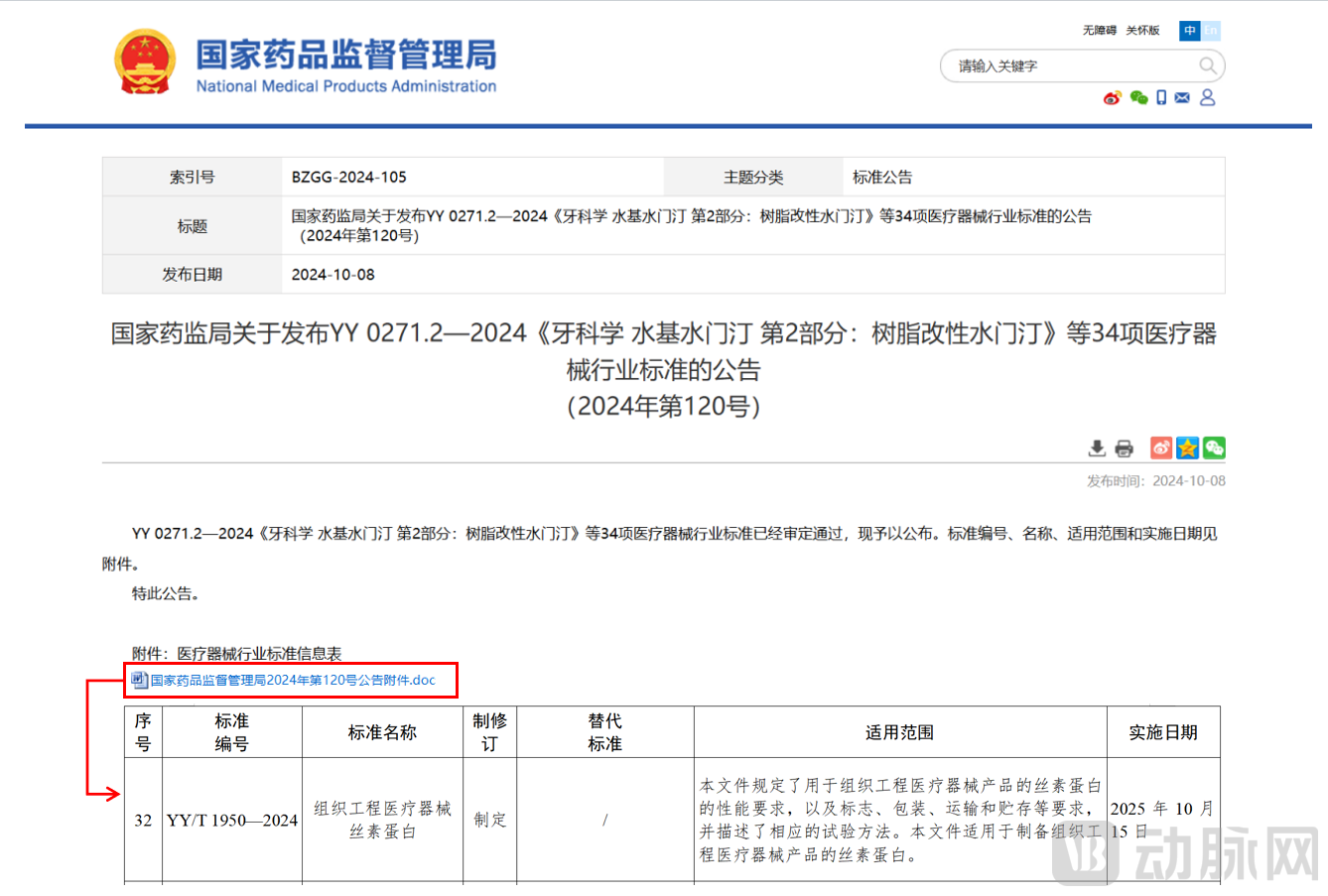Click inside the keyword search input box

coord(1042,65)
